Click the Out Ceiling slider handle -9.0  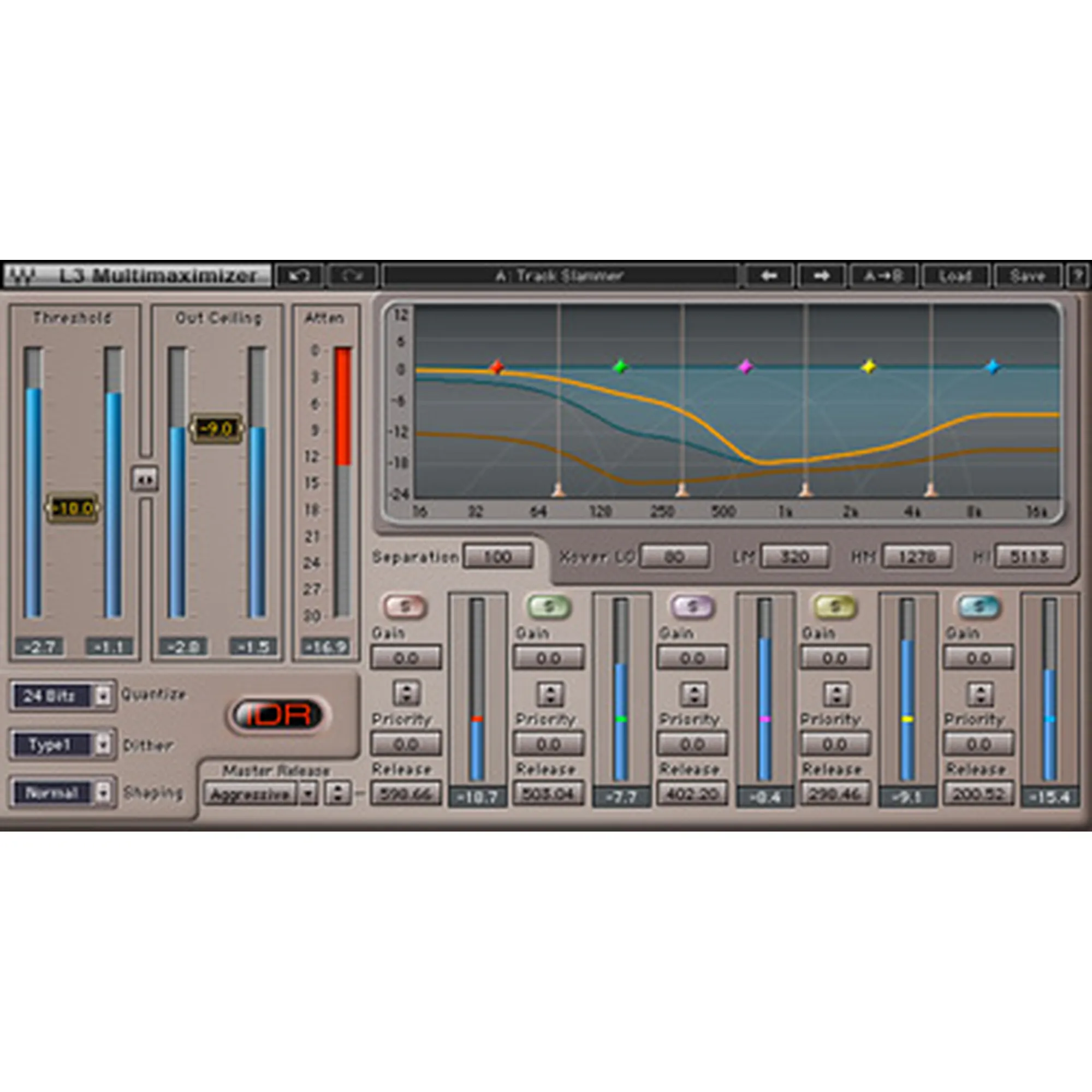[x=216, y=429]
